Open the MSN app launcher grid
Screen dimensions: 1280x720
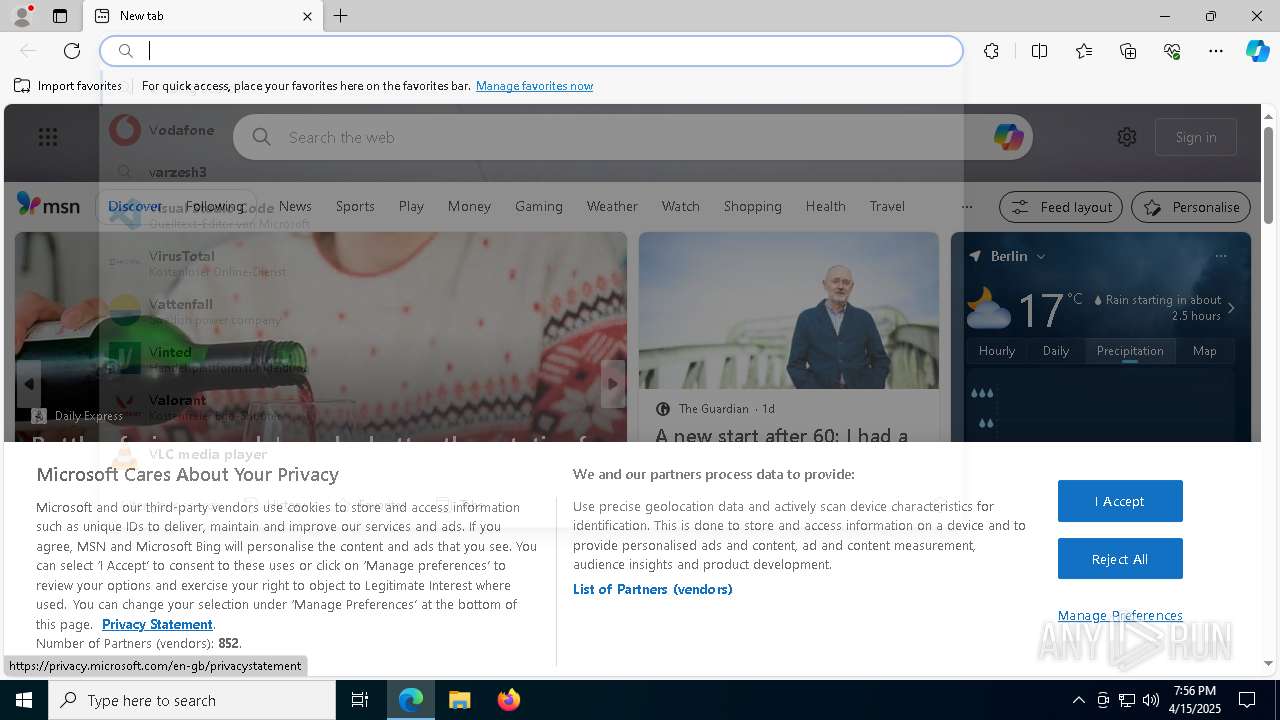(x=48, y=137)
